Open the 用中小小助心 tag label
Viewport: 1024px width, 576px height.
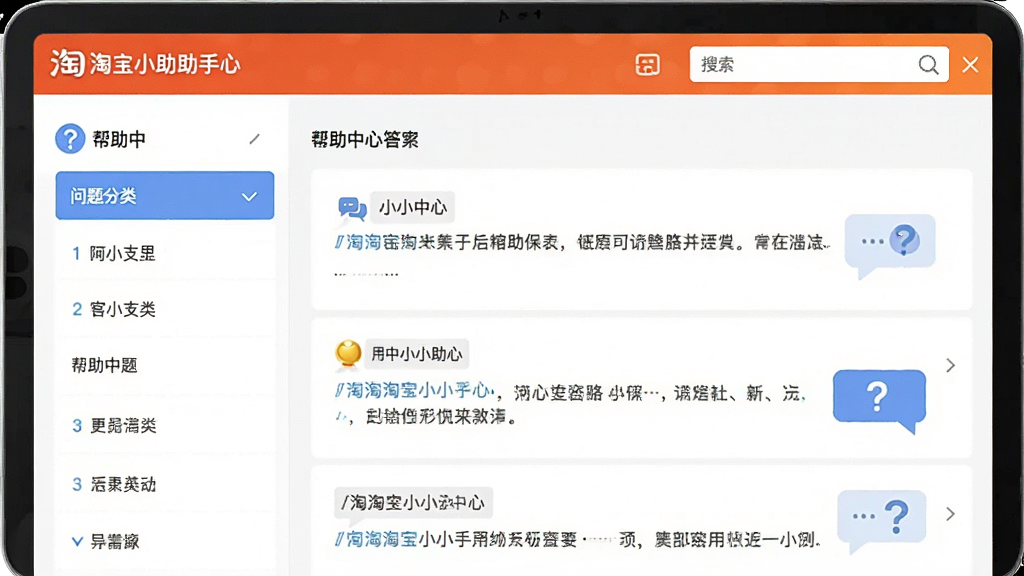coord(417,354)
